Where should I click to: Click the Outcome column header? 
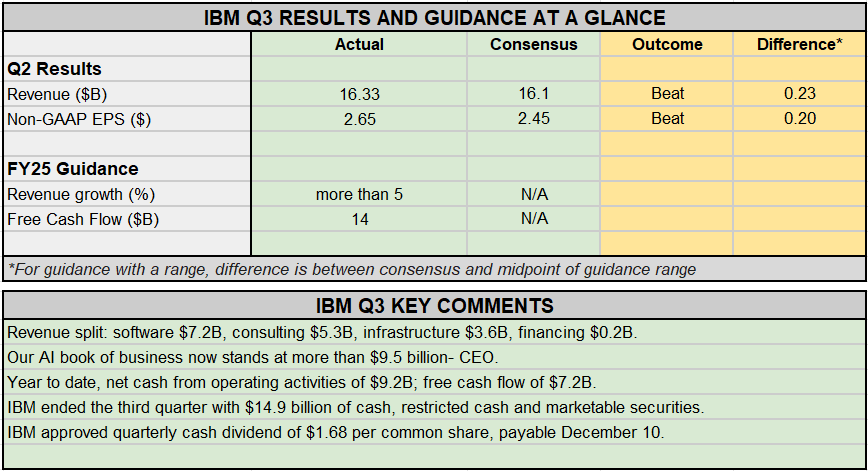(x=667, y=44)
